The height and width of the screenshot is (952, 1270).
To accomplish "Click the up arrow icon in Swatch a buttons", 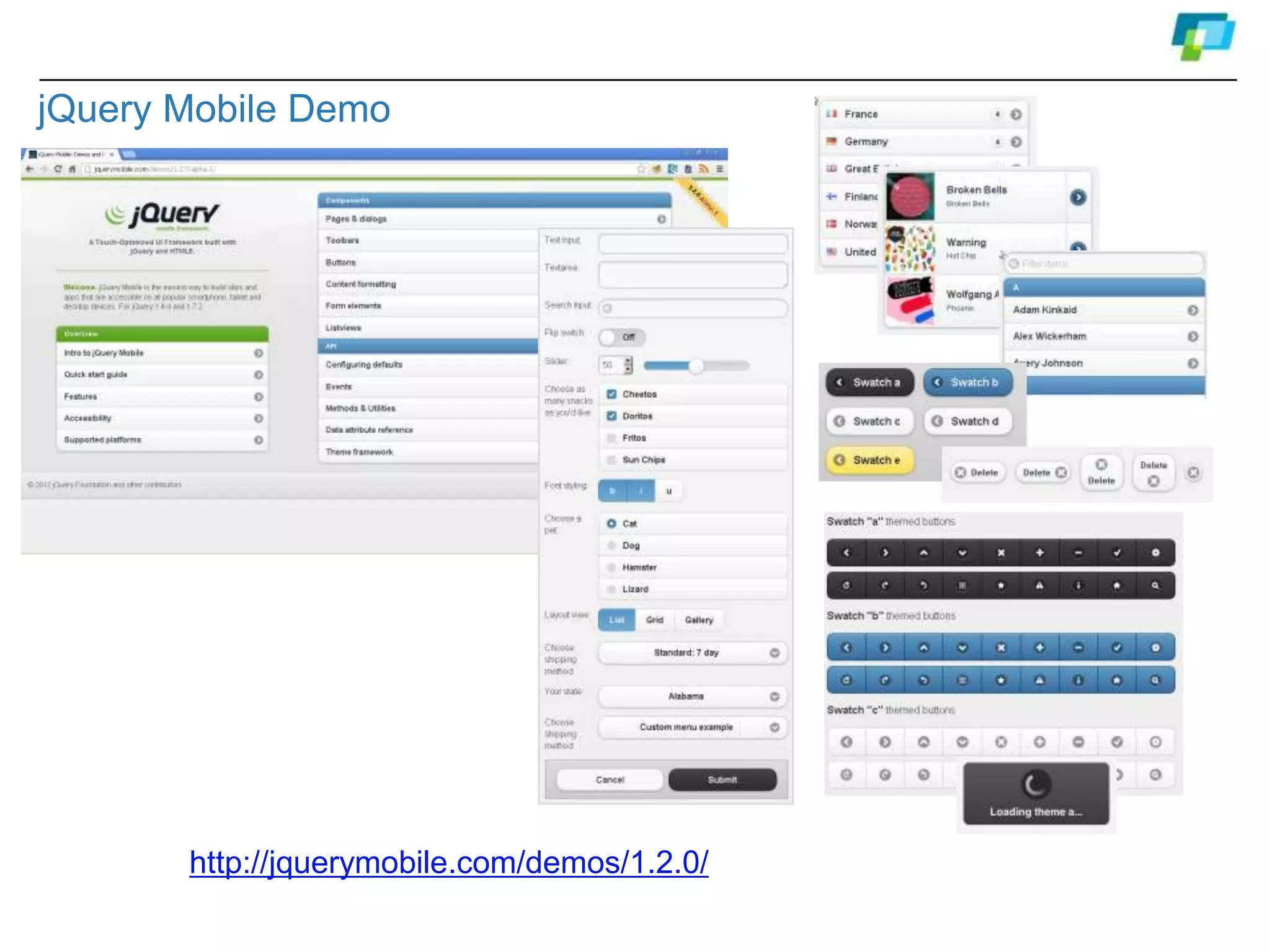I will point(923,552).
